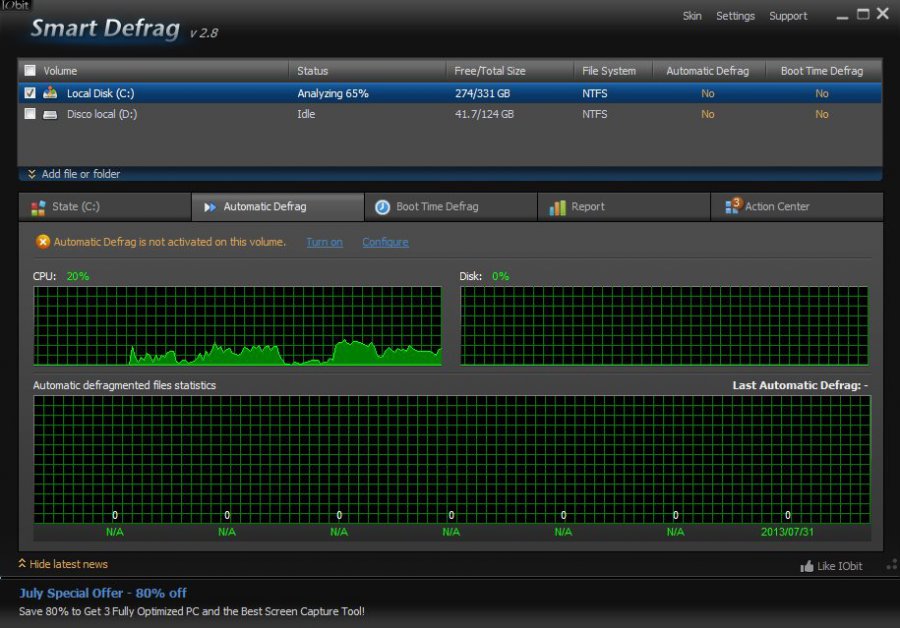Sort by the Volume column header

click(x=60, y=71)
